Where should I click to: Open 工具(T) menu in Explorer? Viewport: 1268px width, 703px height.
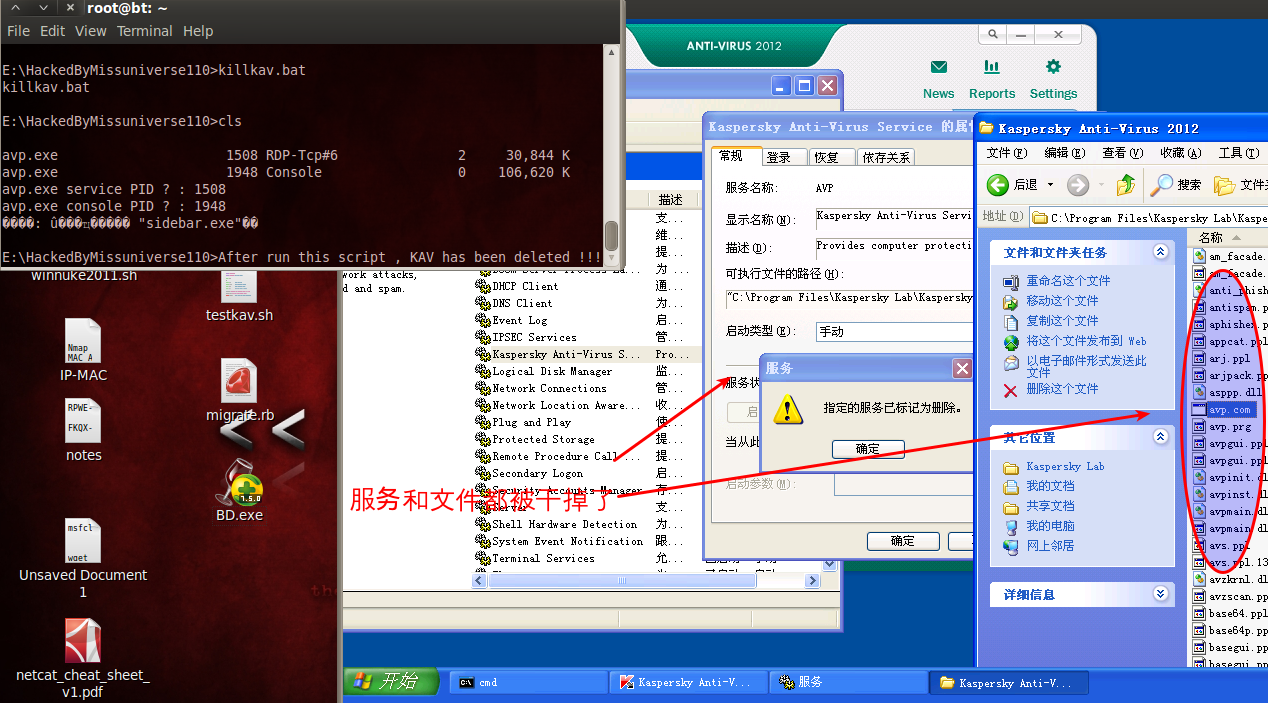coord(1238,153)
